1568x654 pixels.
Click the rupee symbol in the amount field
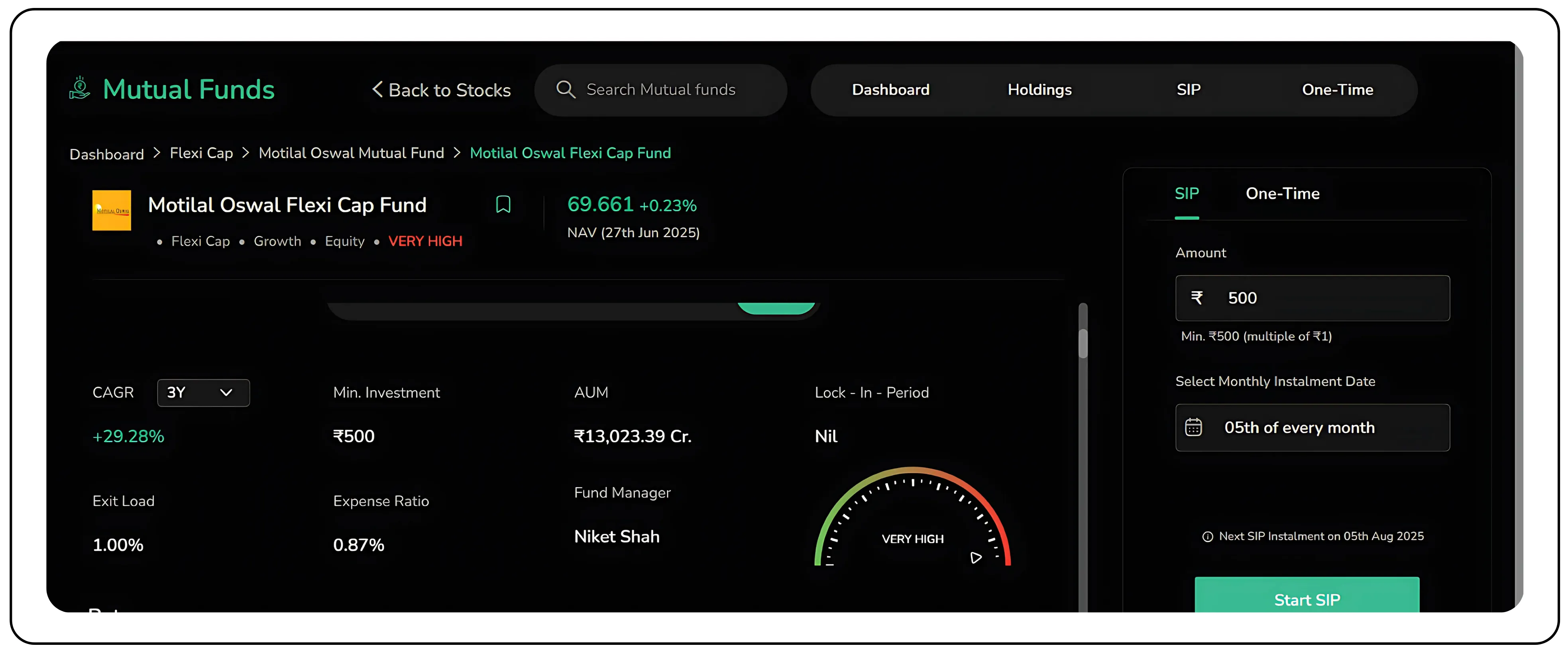pyautogui.click(x=1197, y=298)
